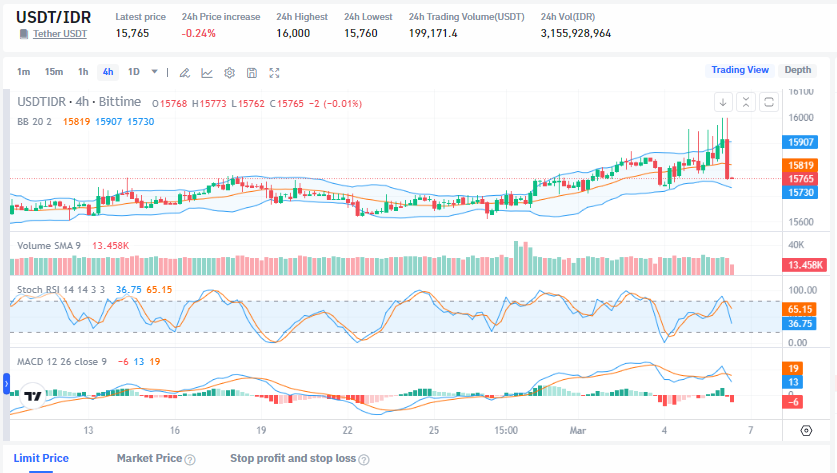Switch chart view to Trading View
837x473 pixels.
(x=739, y=70)
